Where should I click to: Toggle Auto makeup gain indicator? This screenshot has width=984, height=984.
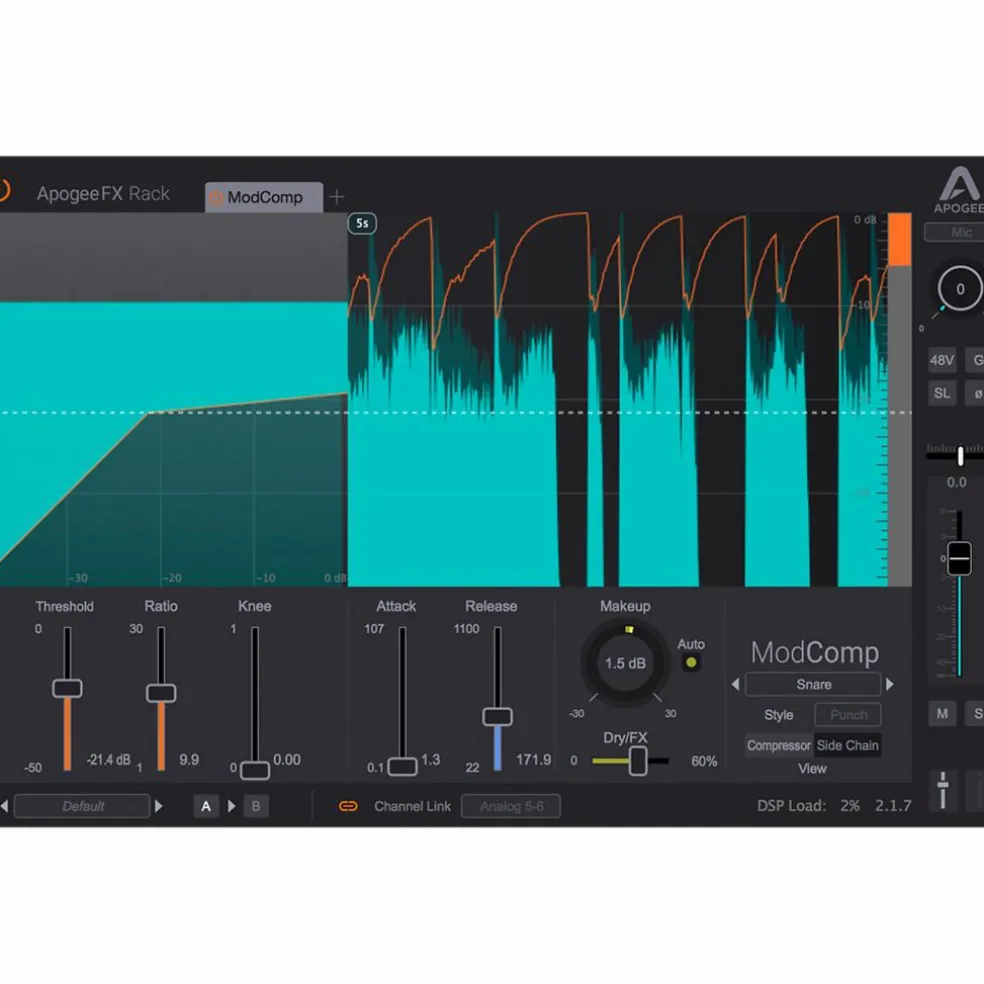click(x=691, y=663)
